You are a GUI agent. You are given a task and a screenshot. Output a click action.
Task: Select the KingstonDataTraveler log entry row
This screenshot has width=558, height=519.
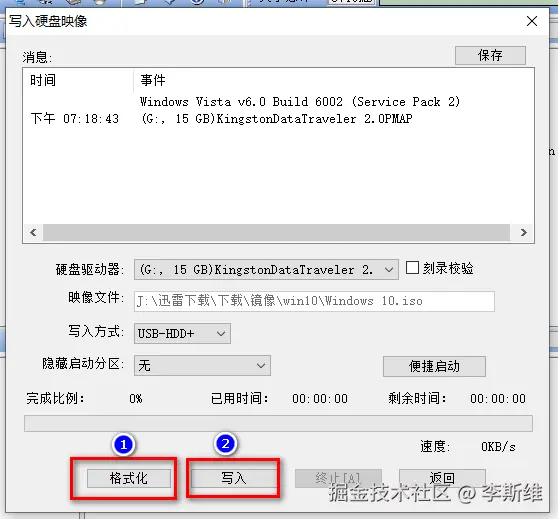click(278, 119)
